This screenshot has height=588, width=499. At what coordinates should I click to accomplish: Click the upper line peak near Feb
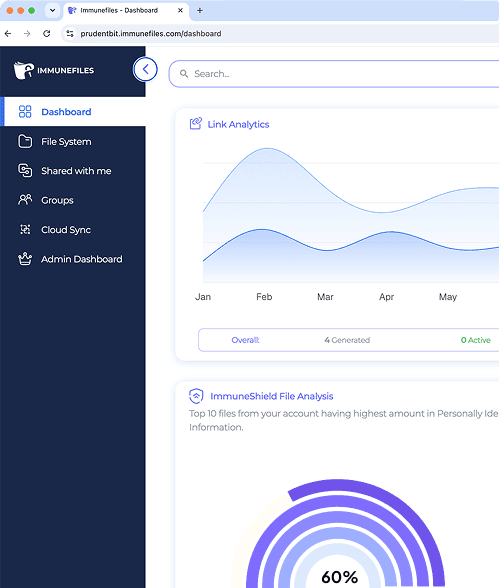coord(268,148)
